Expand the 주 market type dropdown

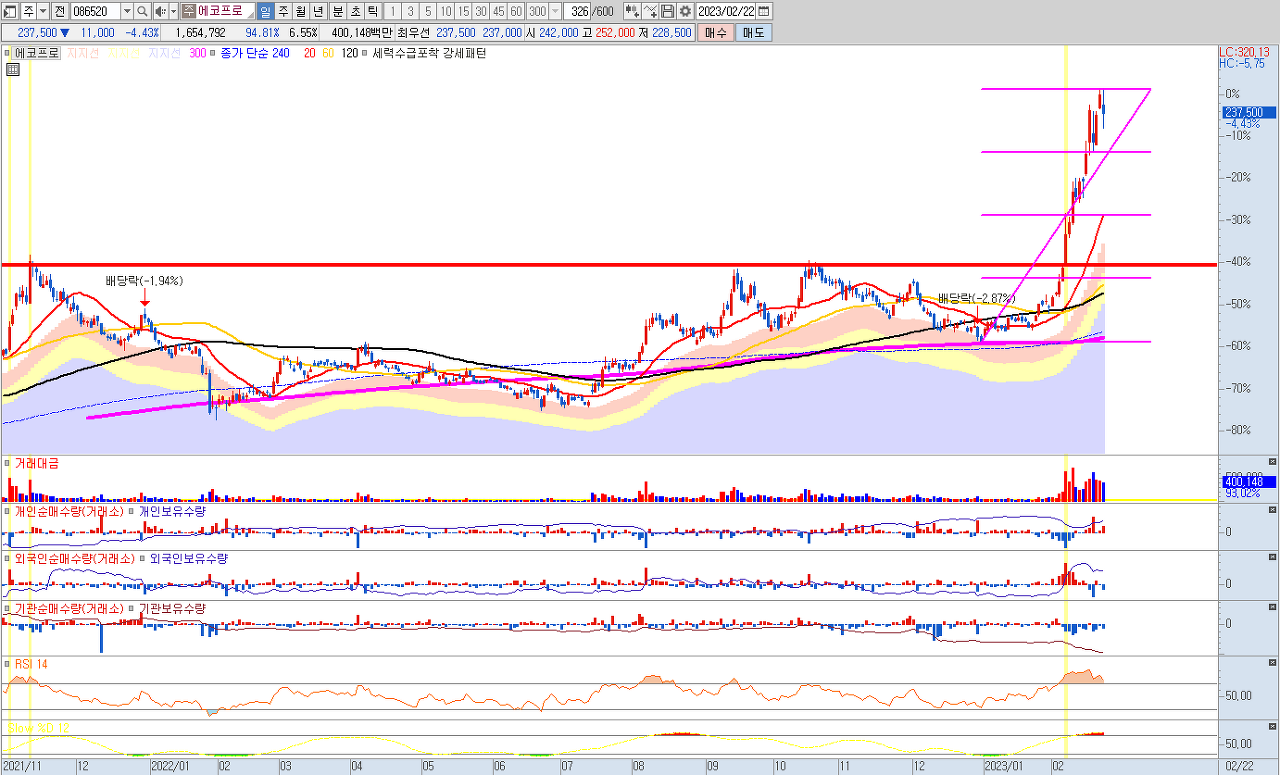(41, 11)
